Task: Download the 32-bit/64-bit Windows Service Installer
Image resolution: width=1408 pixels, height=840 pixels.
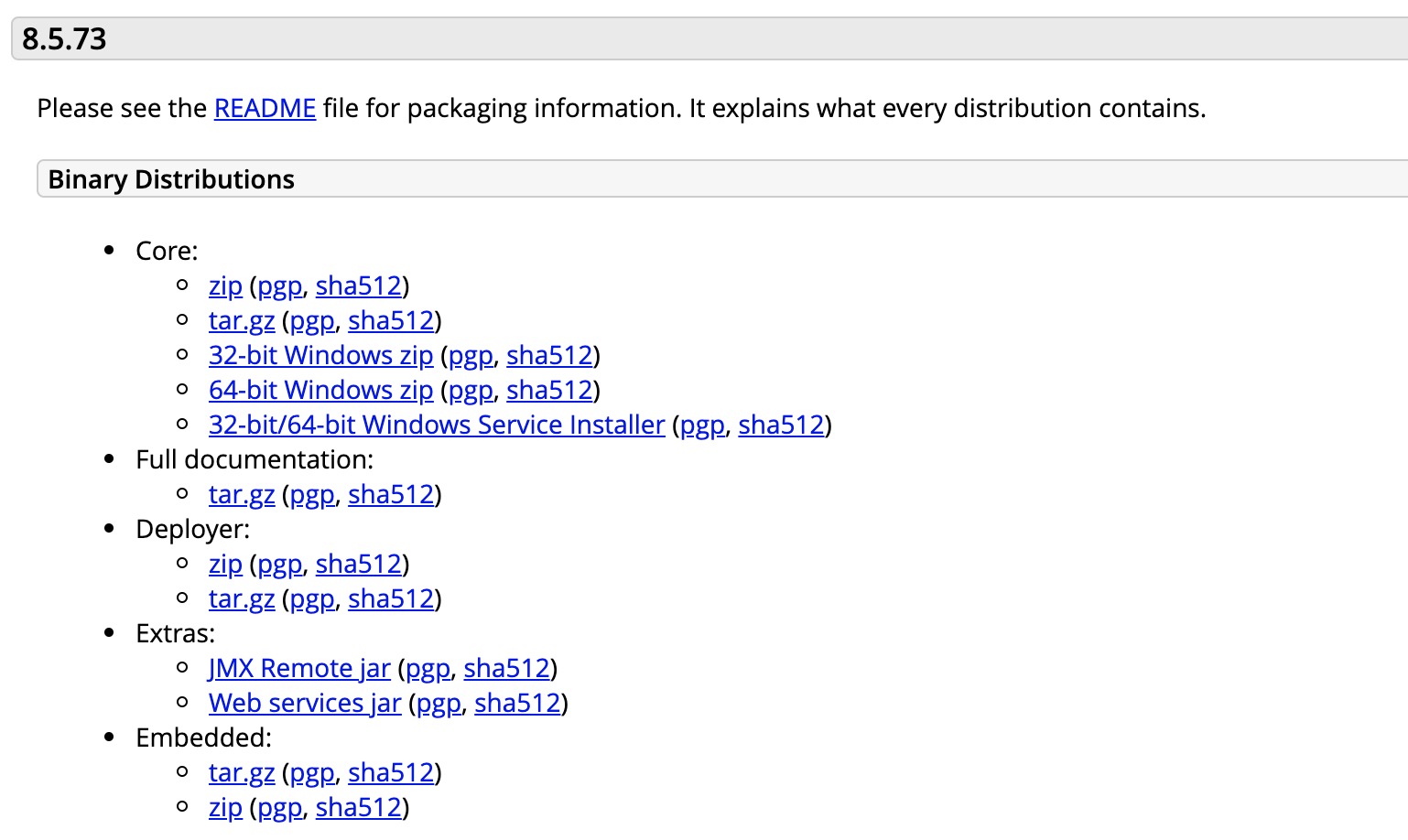Action: (x=437, y=425)
